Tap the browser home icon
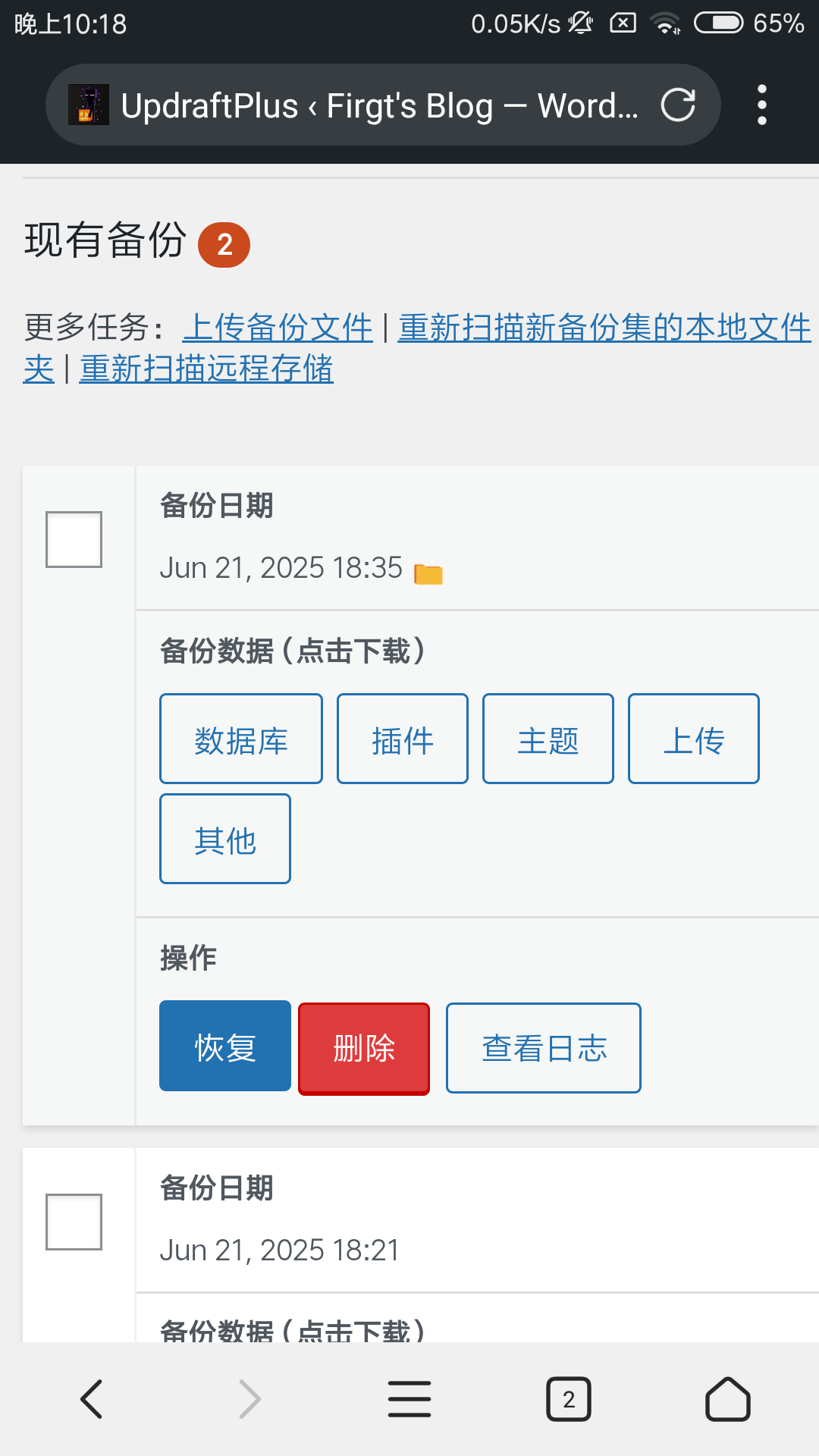 728,1399
